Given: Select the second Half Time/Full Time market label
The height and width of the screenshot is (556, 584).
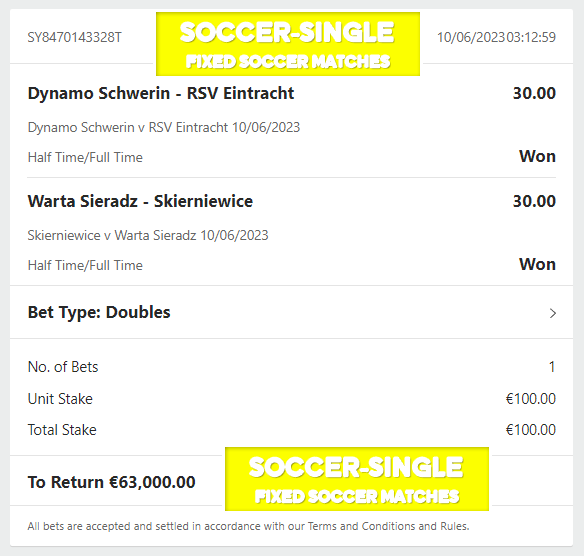Looking at the screenshot, I should [85, 266].
